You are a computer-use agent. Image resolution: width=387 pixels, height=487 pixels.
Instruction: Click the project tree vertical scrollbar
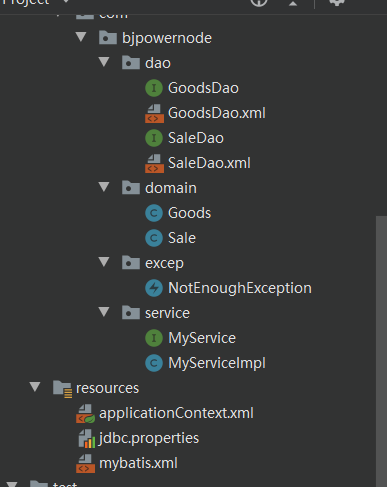(x=381, y=350)
